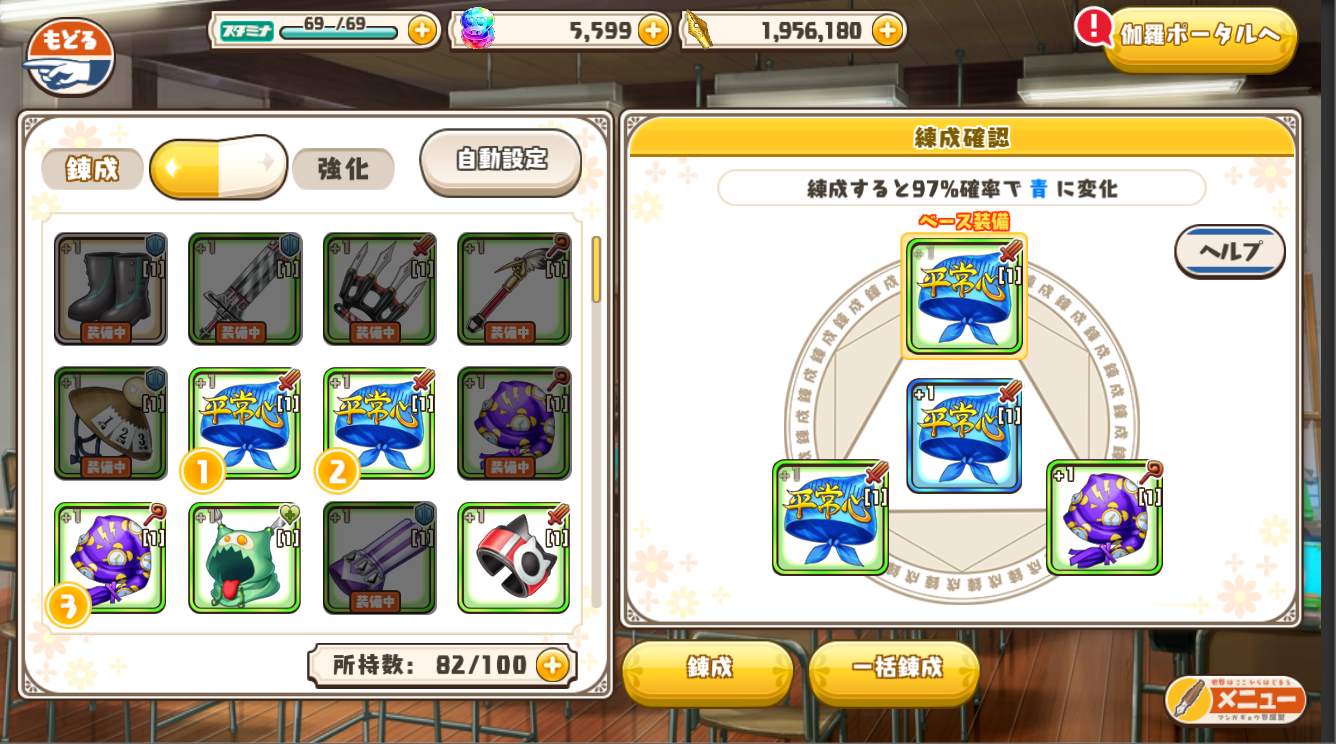The width and height of the screenshot is (1336, 744).
Task: Choose the claw gauntlet equipment icon
Action: pos(379,289)
